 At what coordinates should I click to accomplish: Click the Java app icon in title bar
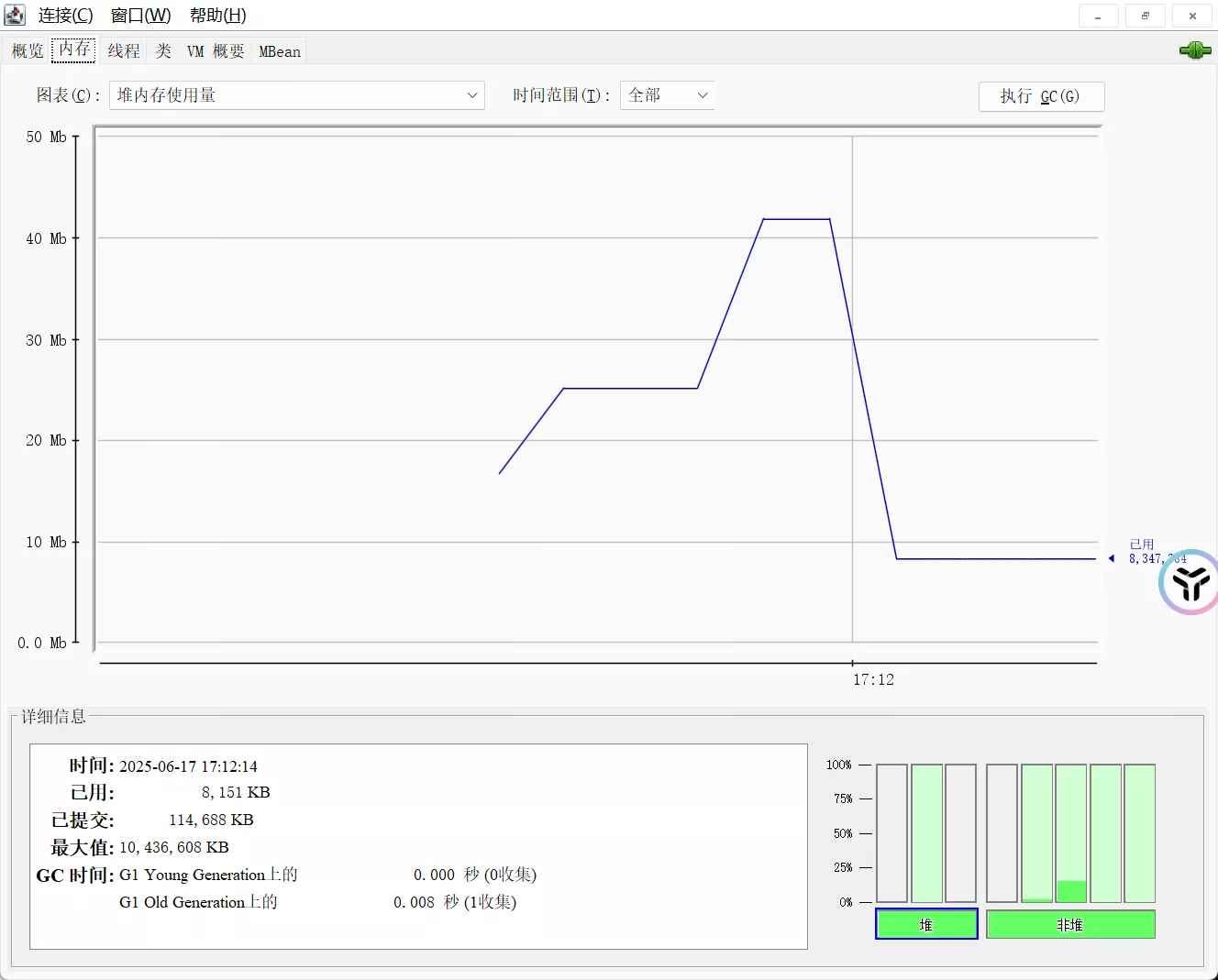click(x=15, y=16)
